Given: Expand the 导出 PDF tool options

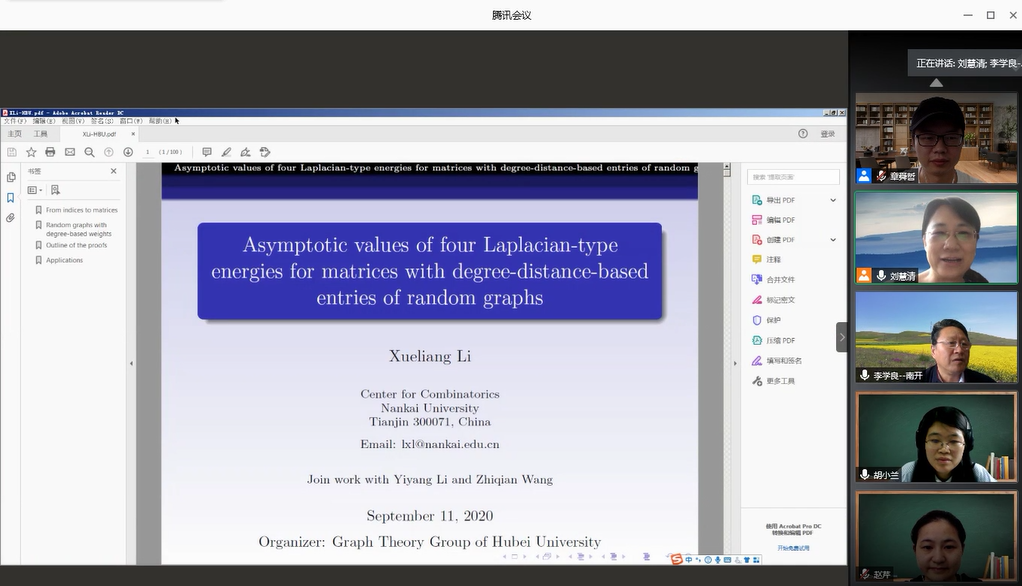Looking at the screenshot, I should click(833, 200).
